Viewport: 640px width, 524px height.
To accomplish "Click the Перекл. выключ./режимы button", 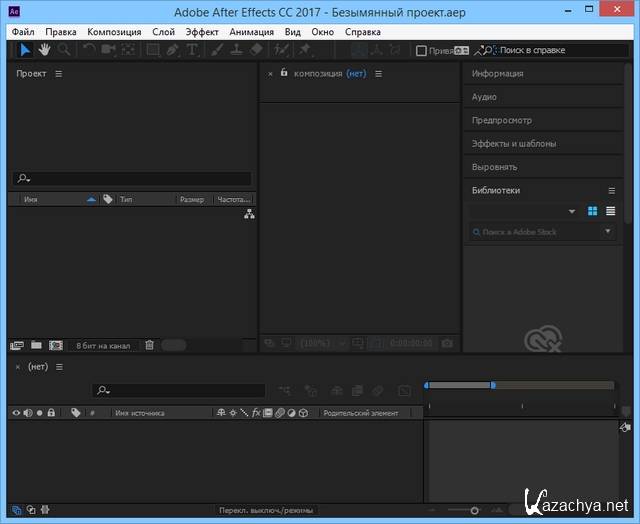I will [x=267, y=510].
